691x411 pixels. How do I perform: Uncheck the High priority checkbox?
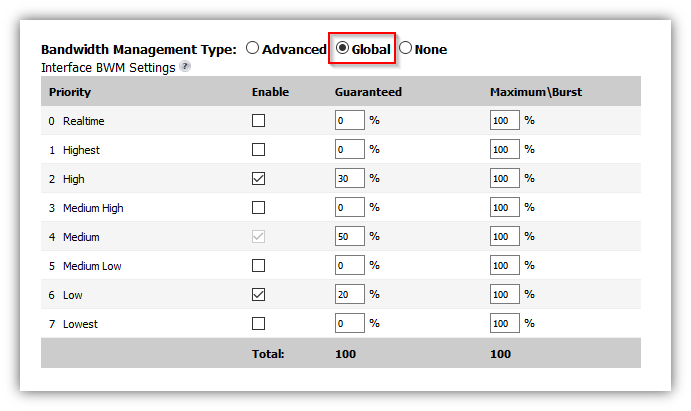coord(258,178)
